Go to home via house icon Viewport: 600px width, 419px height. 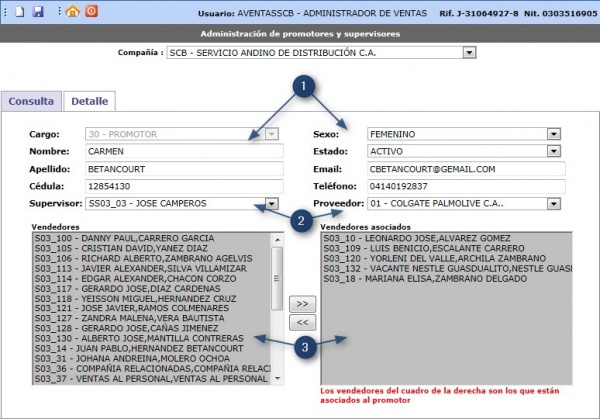point(73,11)
